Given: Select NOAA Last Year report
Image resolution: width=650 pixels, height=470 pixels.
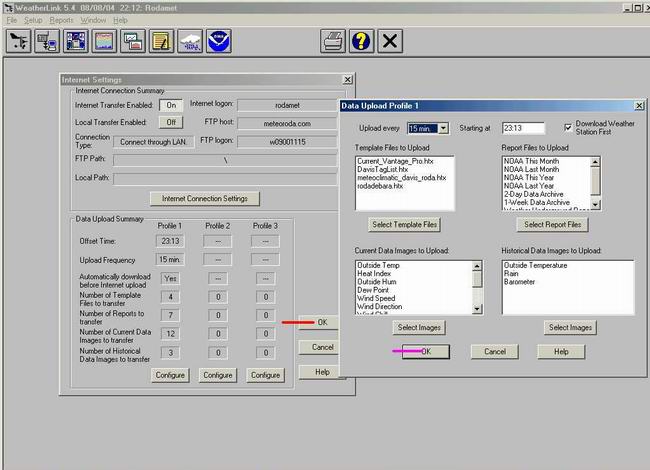Looking at the screenshot, I should pos(529,186).
